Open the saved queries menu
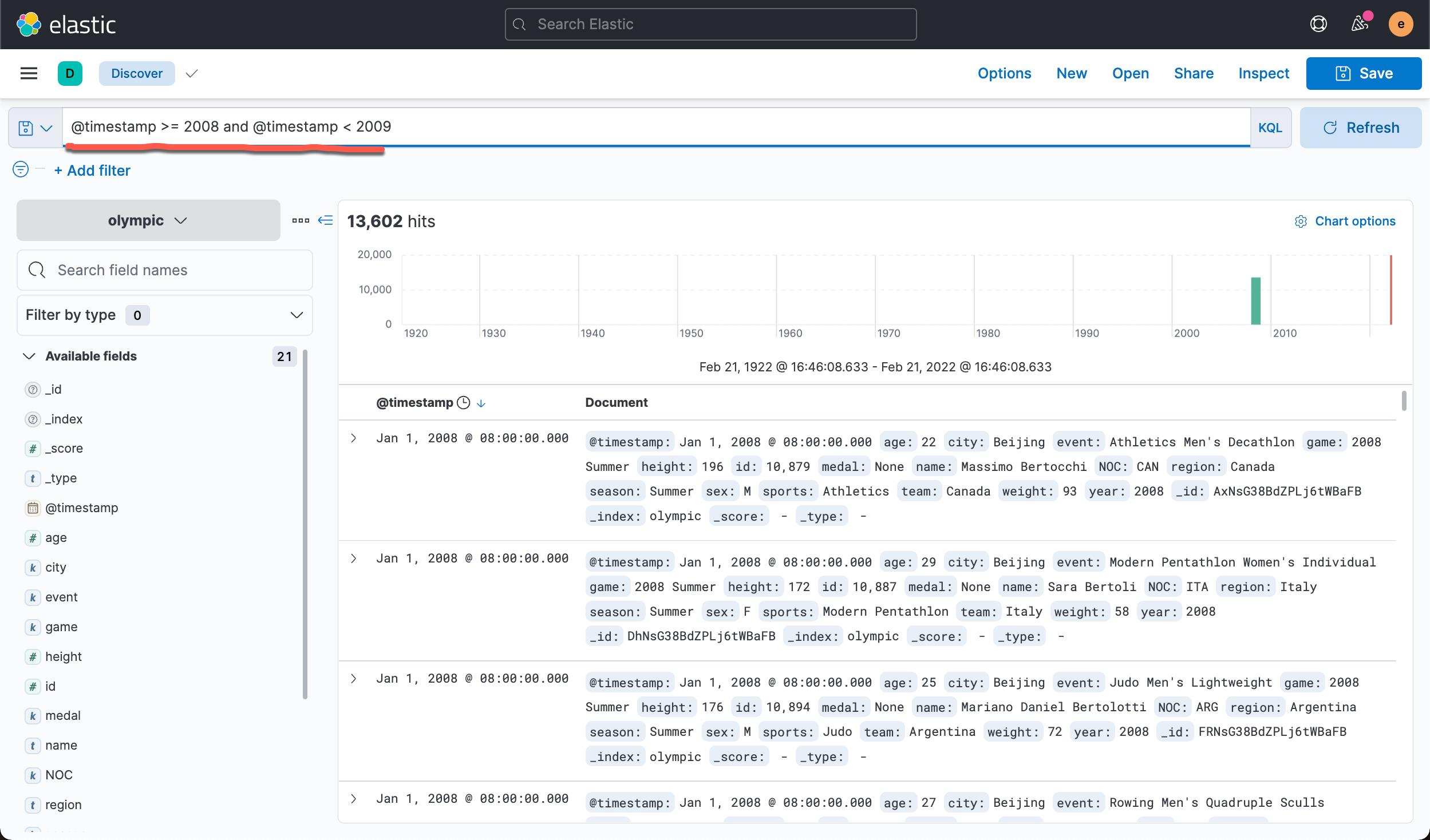The image size is (1430, 840). tap(35, 128)
